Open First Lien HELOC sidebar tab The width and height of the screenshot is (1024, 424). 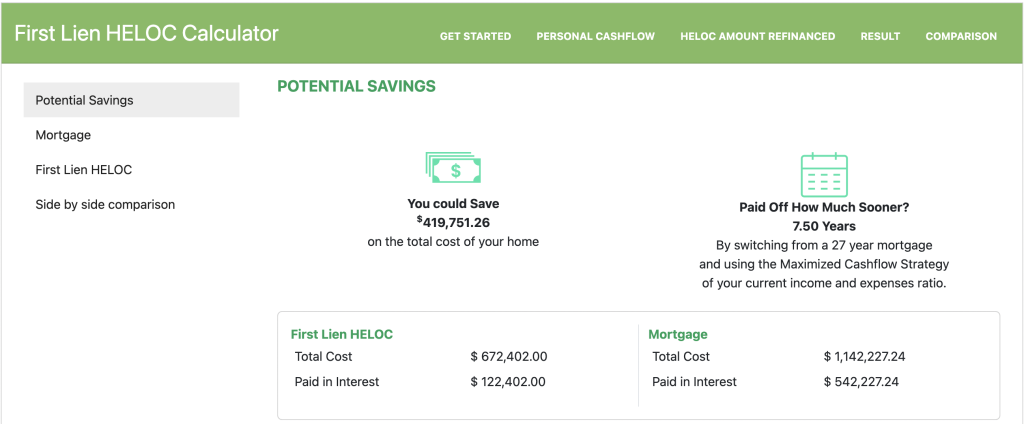point(84,170)
